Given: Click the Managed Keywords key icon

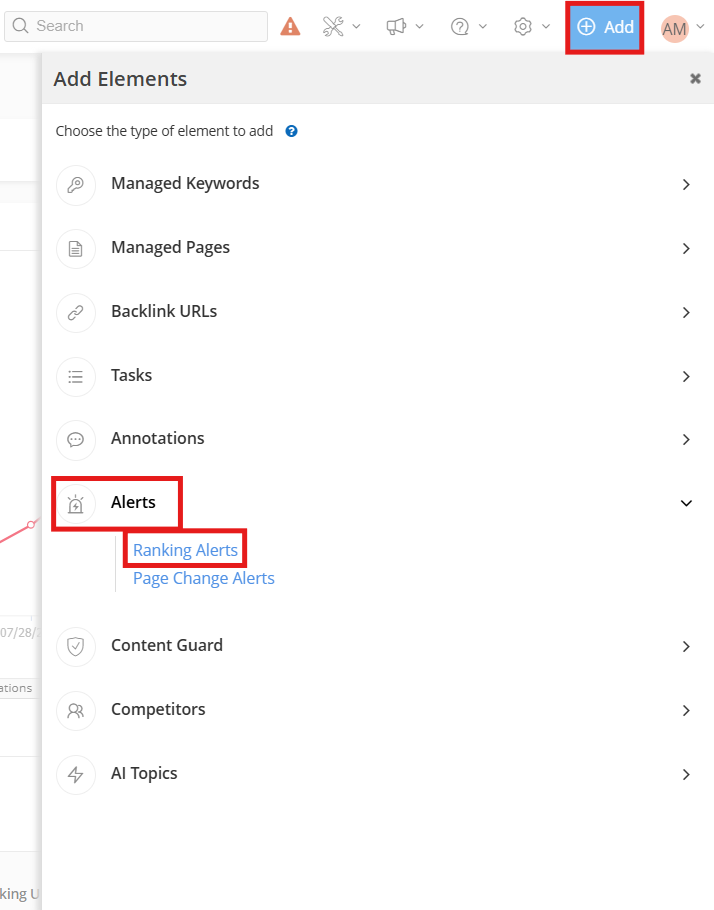Looking at the screenshot, I should click(76, 185).
